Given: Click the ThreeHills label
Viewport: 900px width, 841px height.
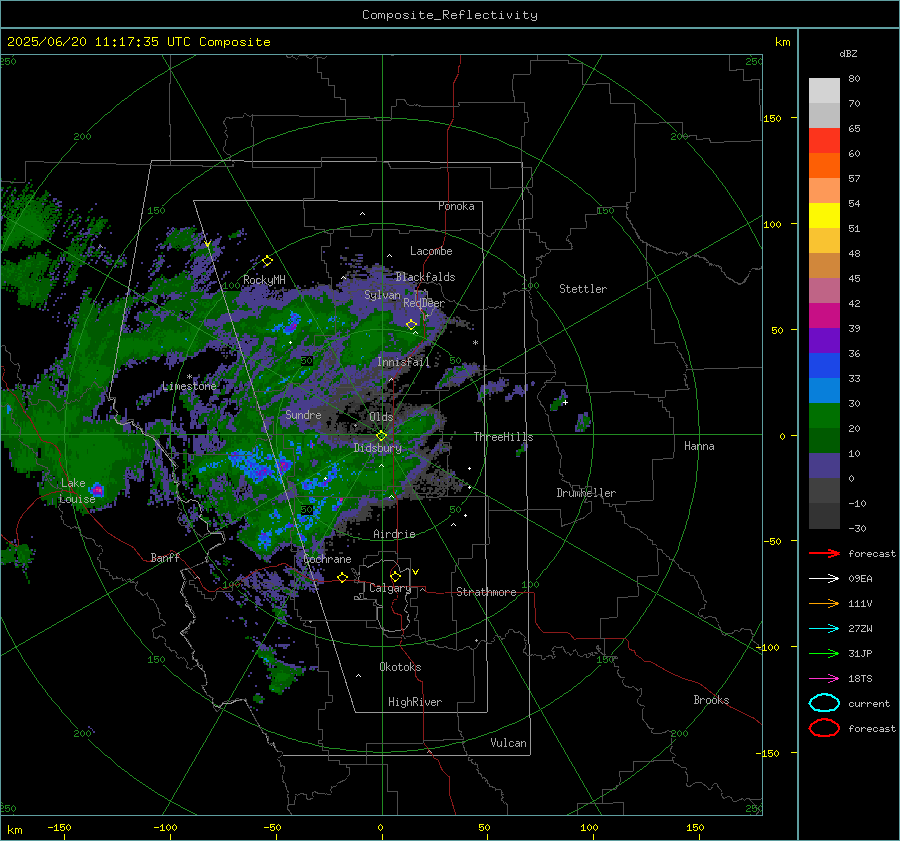Looking at the screenshot, I should tap(503, 437).
